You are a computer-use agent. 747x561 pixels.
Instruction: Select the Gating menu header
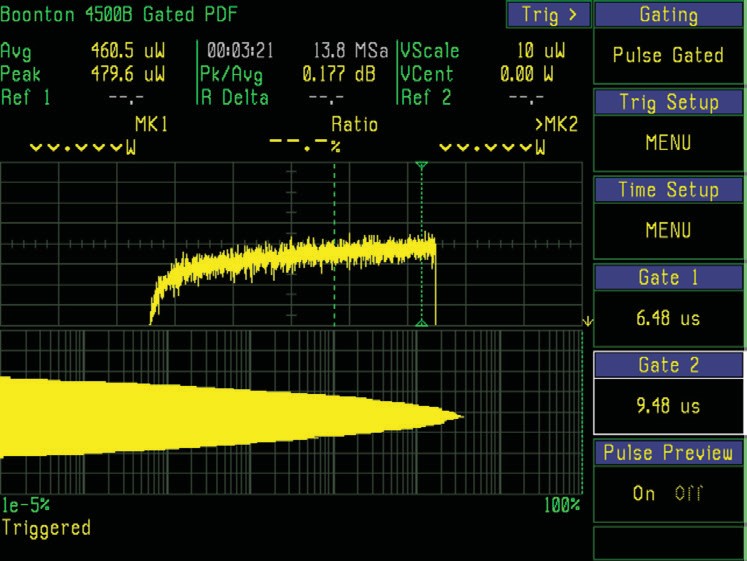668,14
